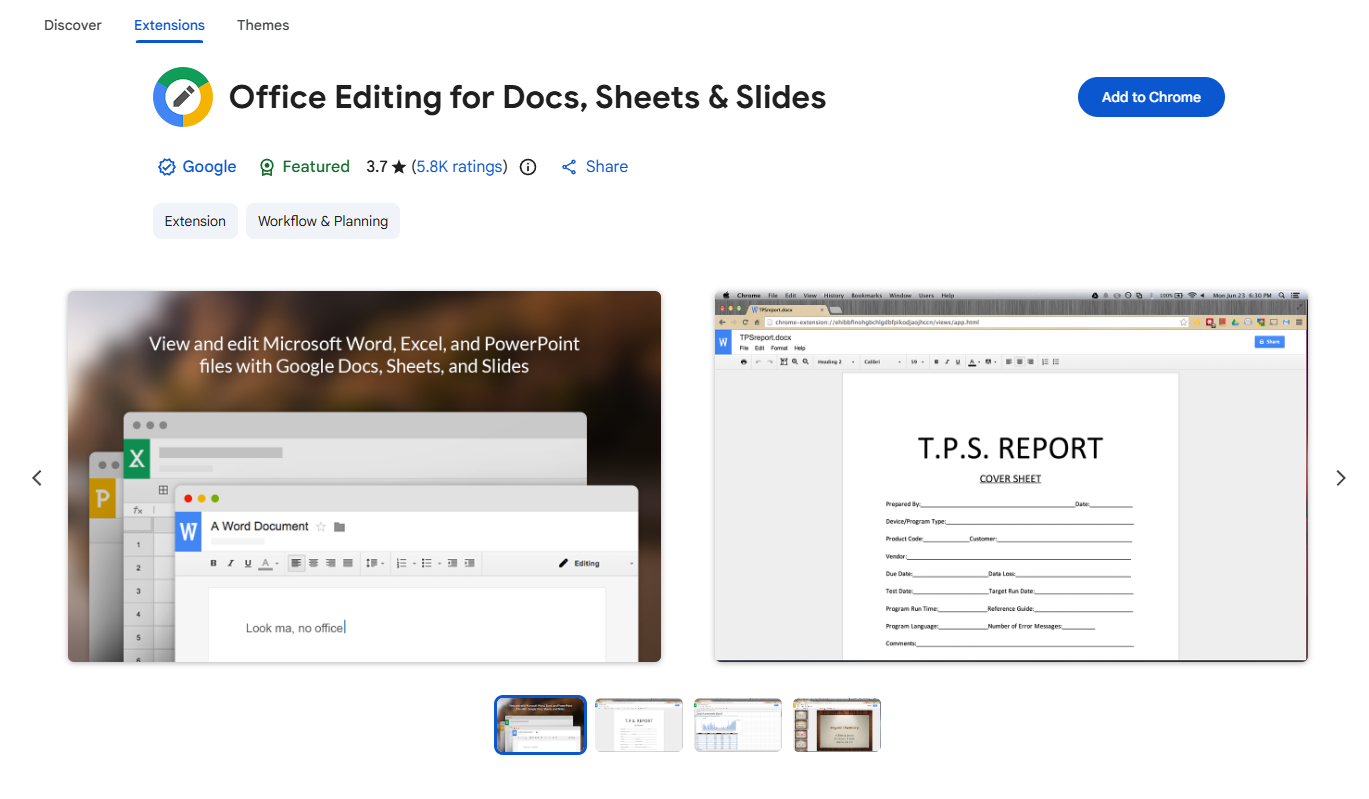
Task: Click the Calibri font dropdown in screenshot
Action: coord(882,361)
